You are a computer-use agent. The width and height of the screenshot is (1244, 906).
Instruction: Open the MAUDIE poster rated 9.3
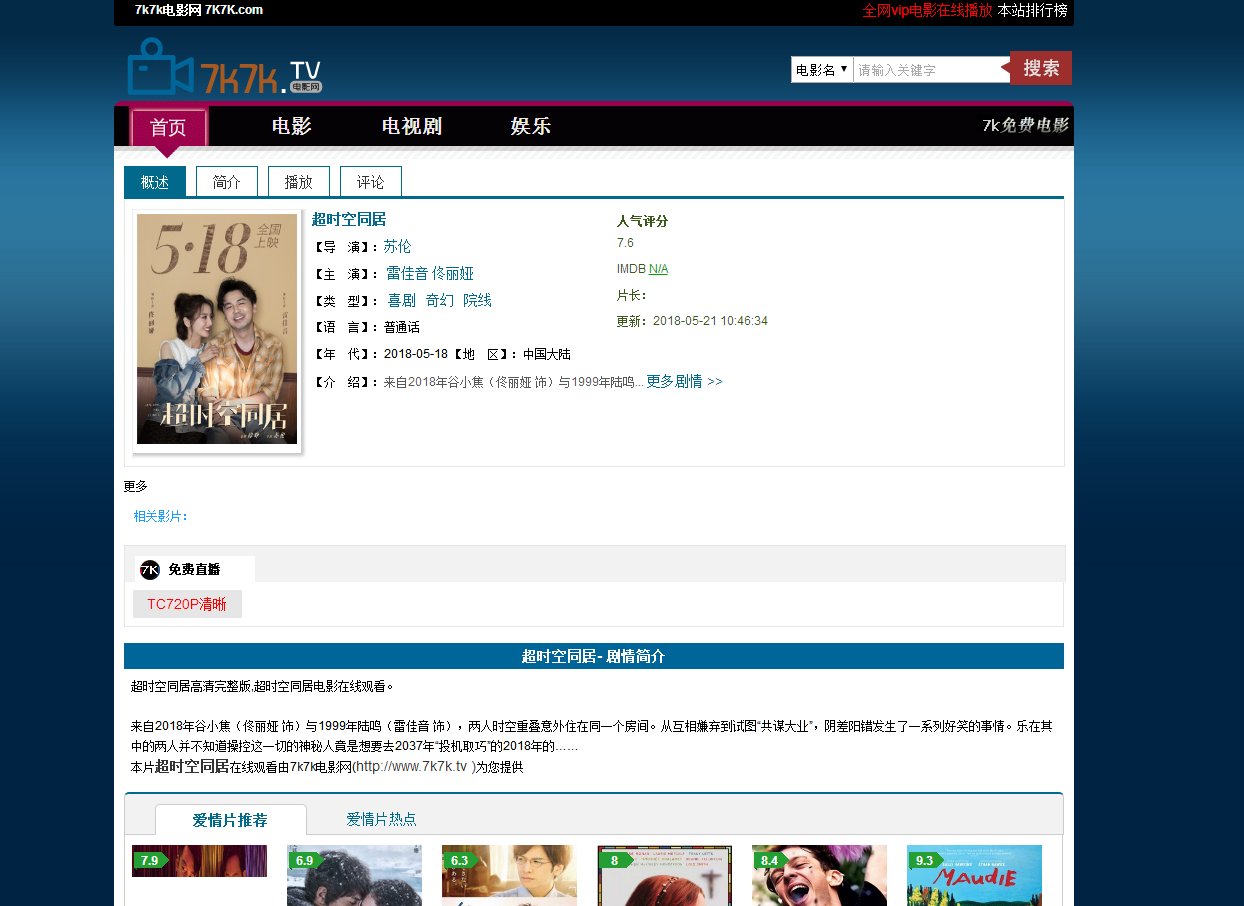(974, 876)
